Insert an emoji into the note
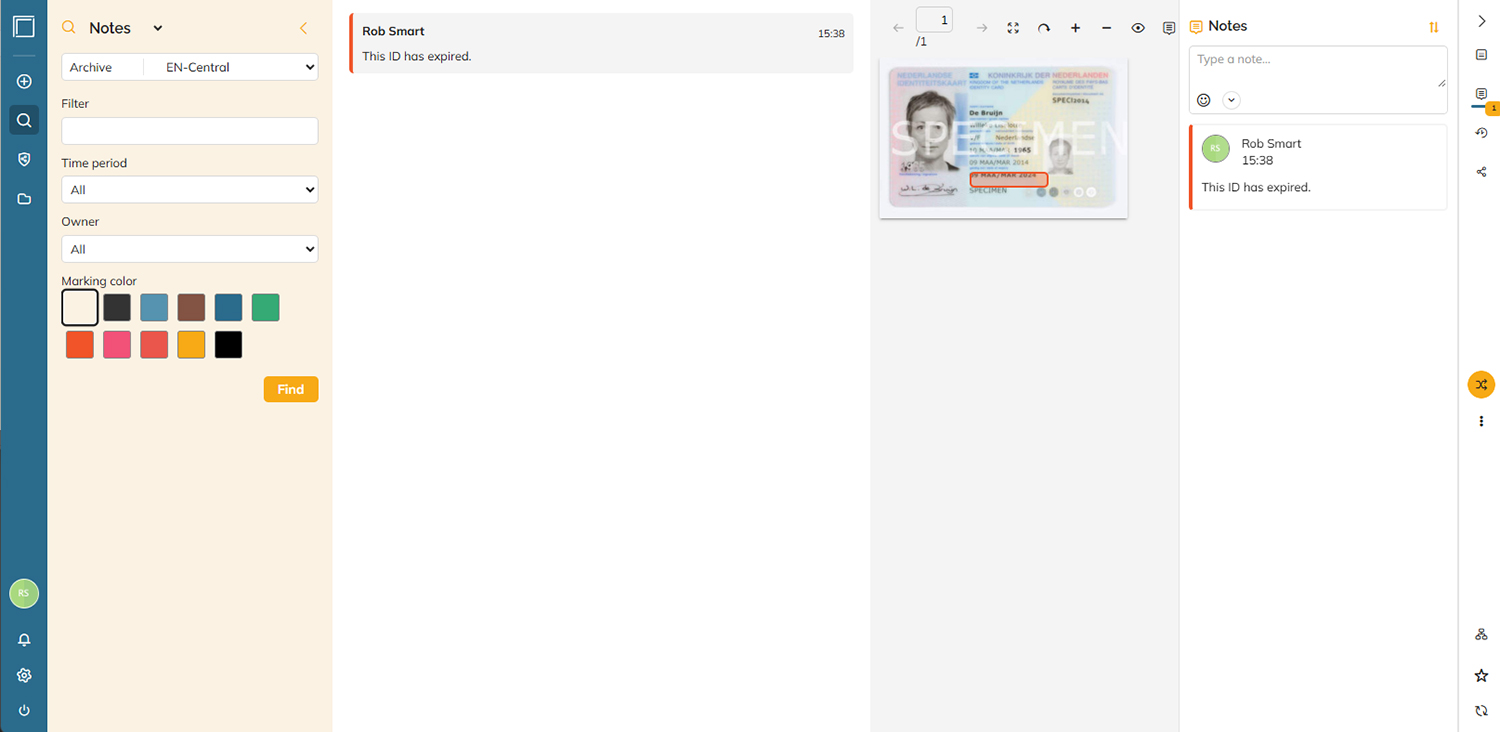 pos(1204,100)
